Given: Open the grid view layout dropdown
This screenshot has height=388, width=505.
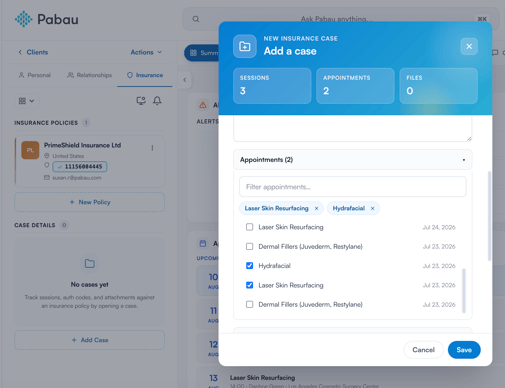Looking at the screenshot, I should pos(27,101).
